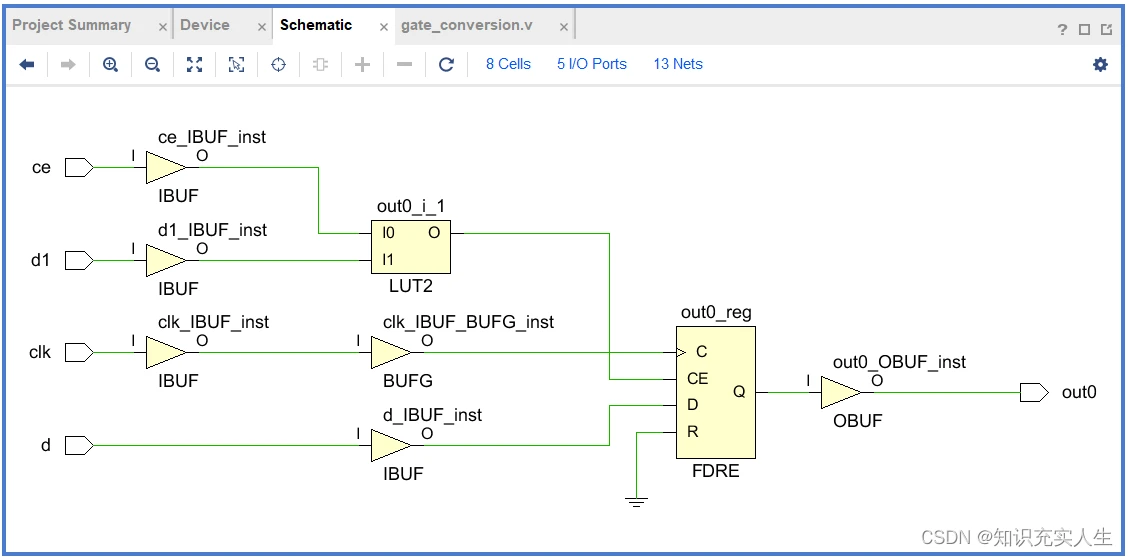The image size is (1128, 557).
Task: Open schematic settings gear
Action: click(1100, 64)
